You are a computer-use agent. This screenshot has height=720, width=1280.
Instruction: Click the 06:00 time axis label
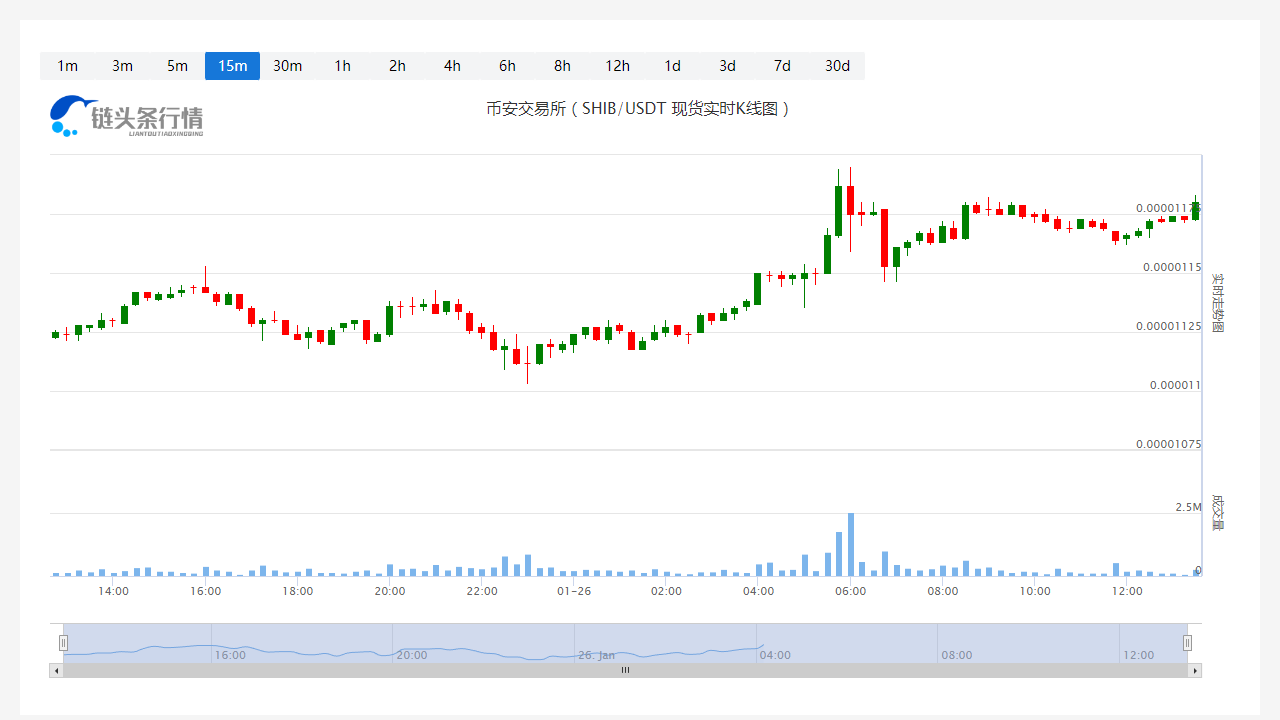pyautogui.click(x=850, y=591)
